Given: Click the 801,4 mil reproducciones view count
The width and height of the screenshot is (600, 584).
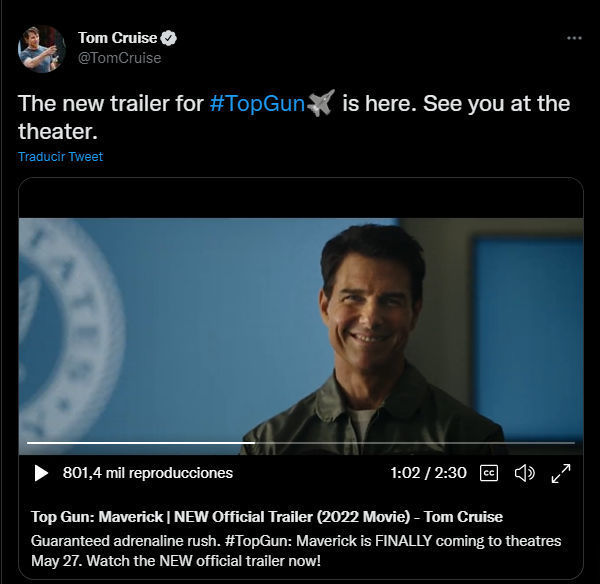Looking at the screenshot, I should point(147,473).
